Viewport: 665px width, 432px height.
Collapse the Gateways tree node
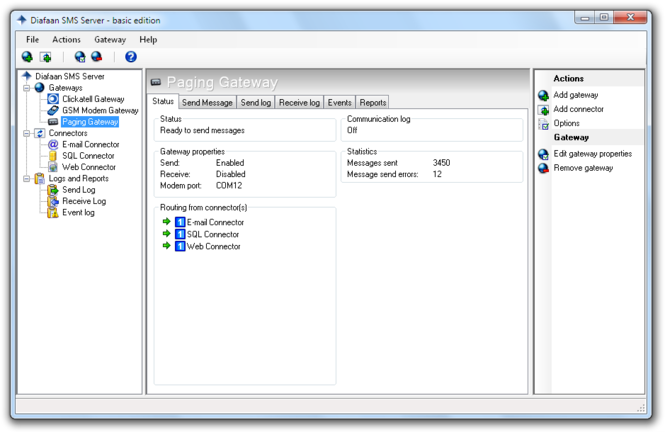click(27, 88)
